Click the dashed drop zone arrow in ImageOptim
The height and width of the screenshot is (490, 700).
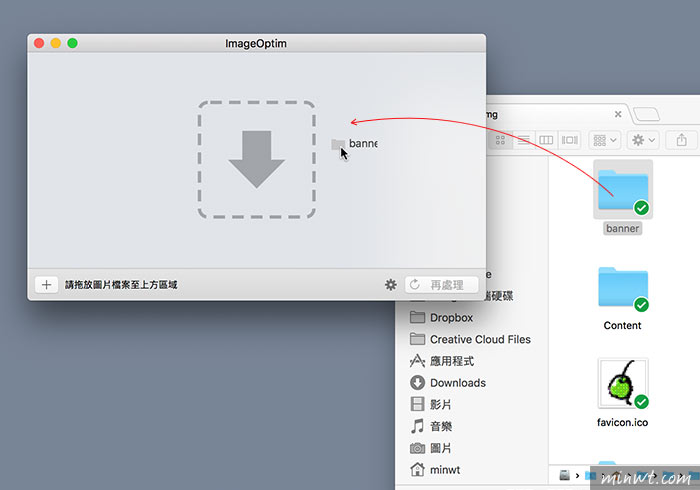(257, 159)
